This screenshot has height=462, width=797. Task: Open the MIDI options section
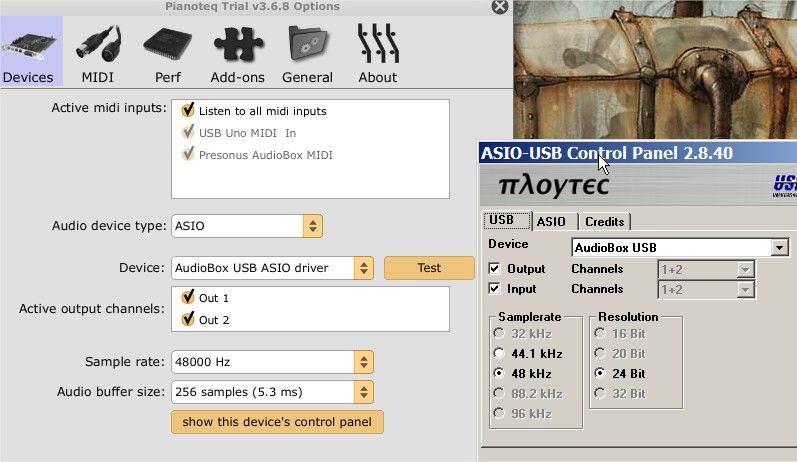coord(98,54)
